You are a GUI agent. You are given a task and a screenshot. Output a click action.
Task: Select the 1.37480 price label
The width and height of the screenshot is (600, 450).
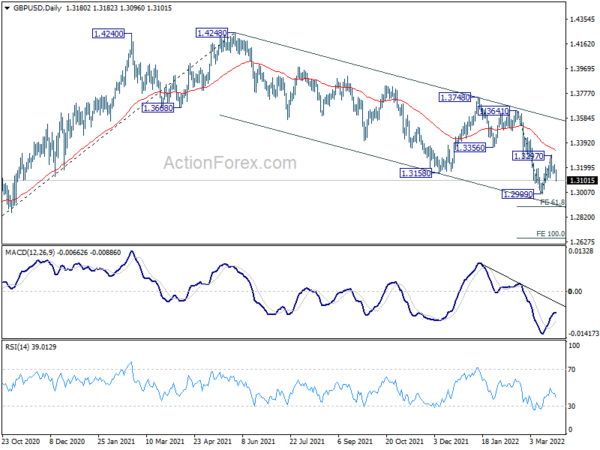[x=455, y=98]
